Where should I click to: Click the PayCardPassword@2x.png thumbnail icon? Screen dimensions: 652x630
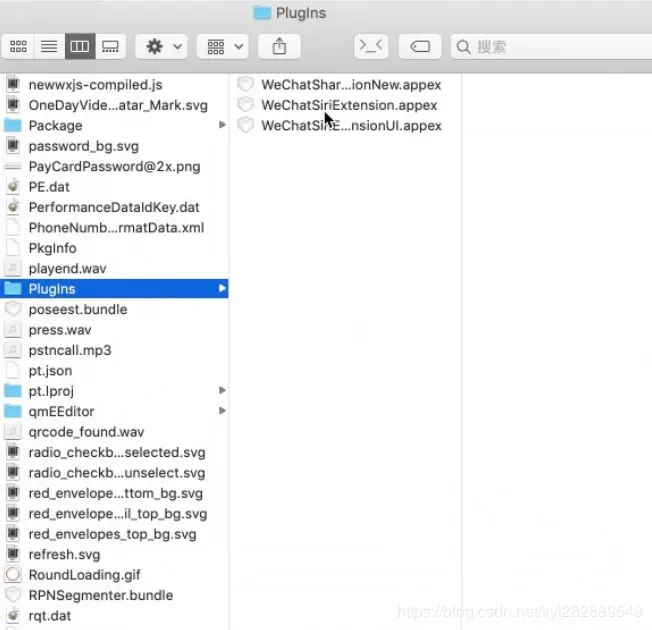coord(13,166)
